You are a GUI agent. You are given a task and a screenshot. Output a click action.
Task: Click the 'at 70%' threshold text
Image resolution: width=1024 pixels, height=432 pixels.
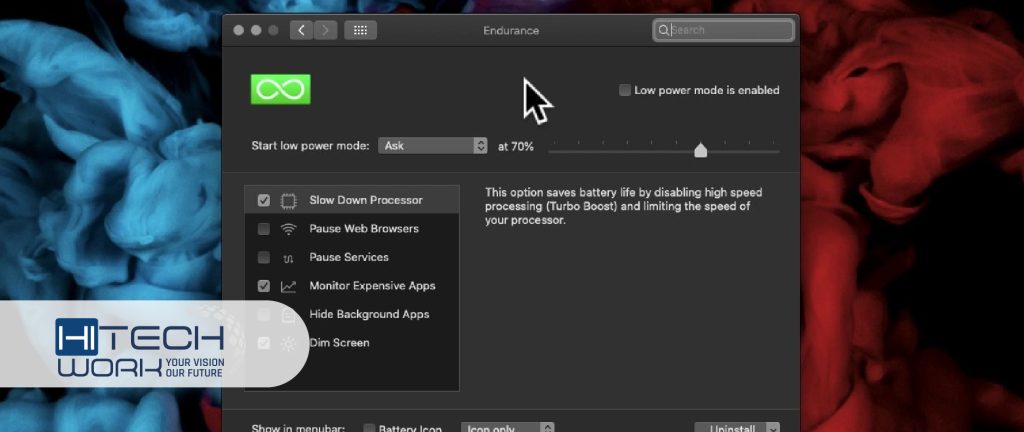point(515,147)
